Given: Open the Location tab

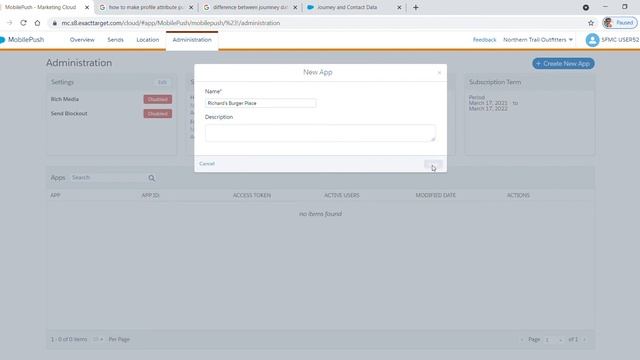Looking at the screenshot, I should (148, 40).
